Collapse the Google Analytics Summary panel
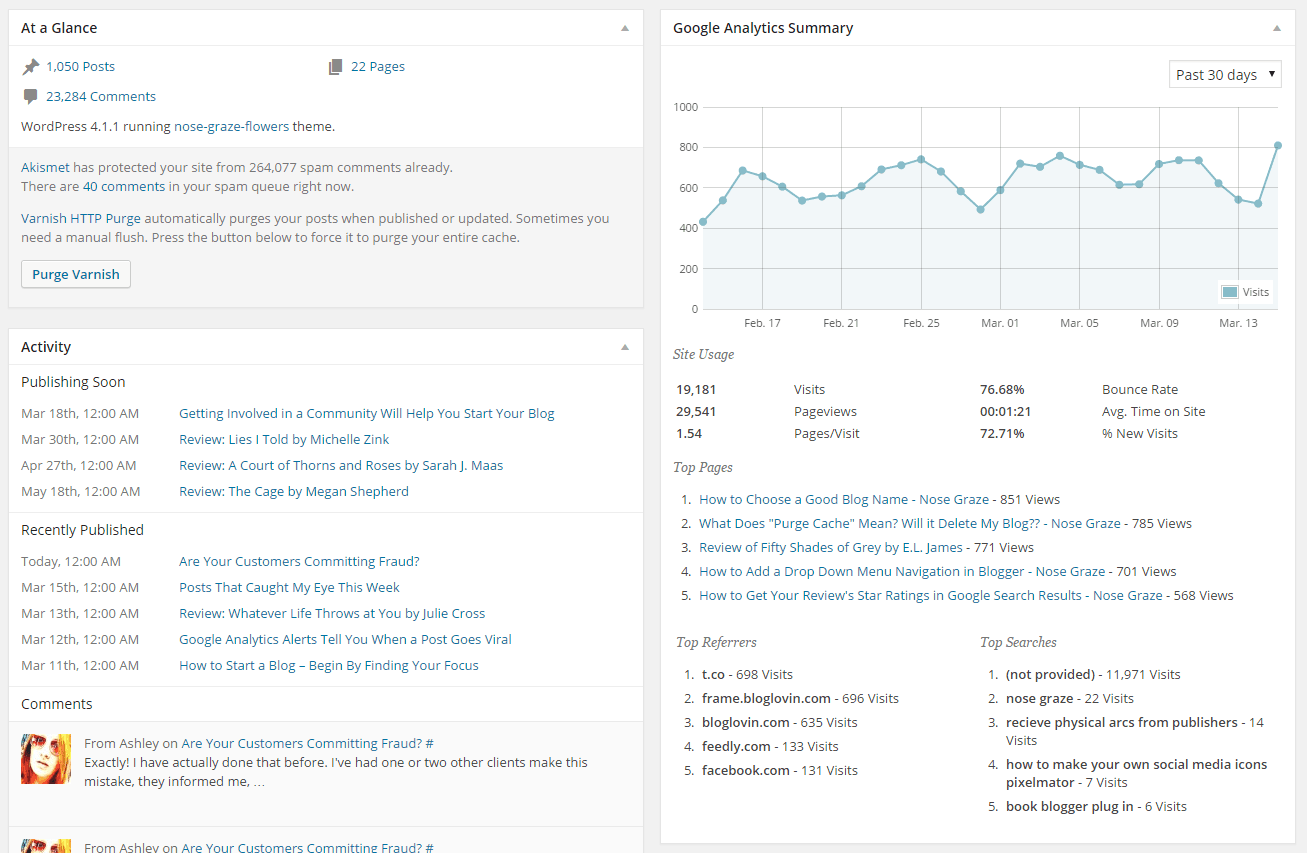Screen dimensions: 1307x853 (1276, 28)
